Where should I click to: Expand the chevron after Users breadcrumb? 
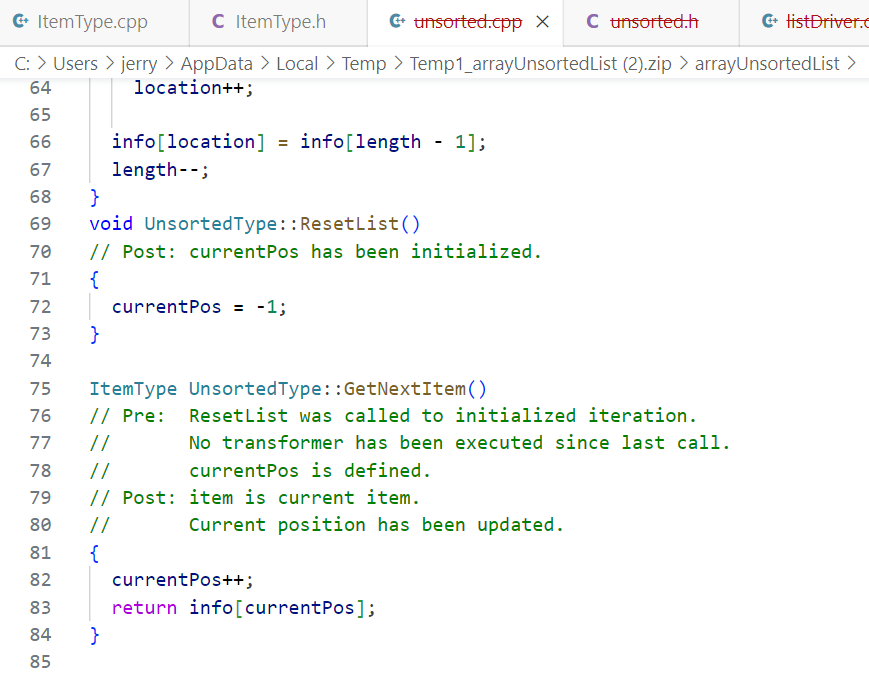pos(112,62)
